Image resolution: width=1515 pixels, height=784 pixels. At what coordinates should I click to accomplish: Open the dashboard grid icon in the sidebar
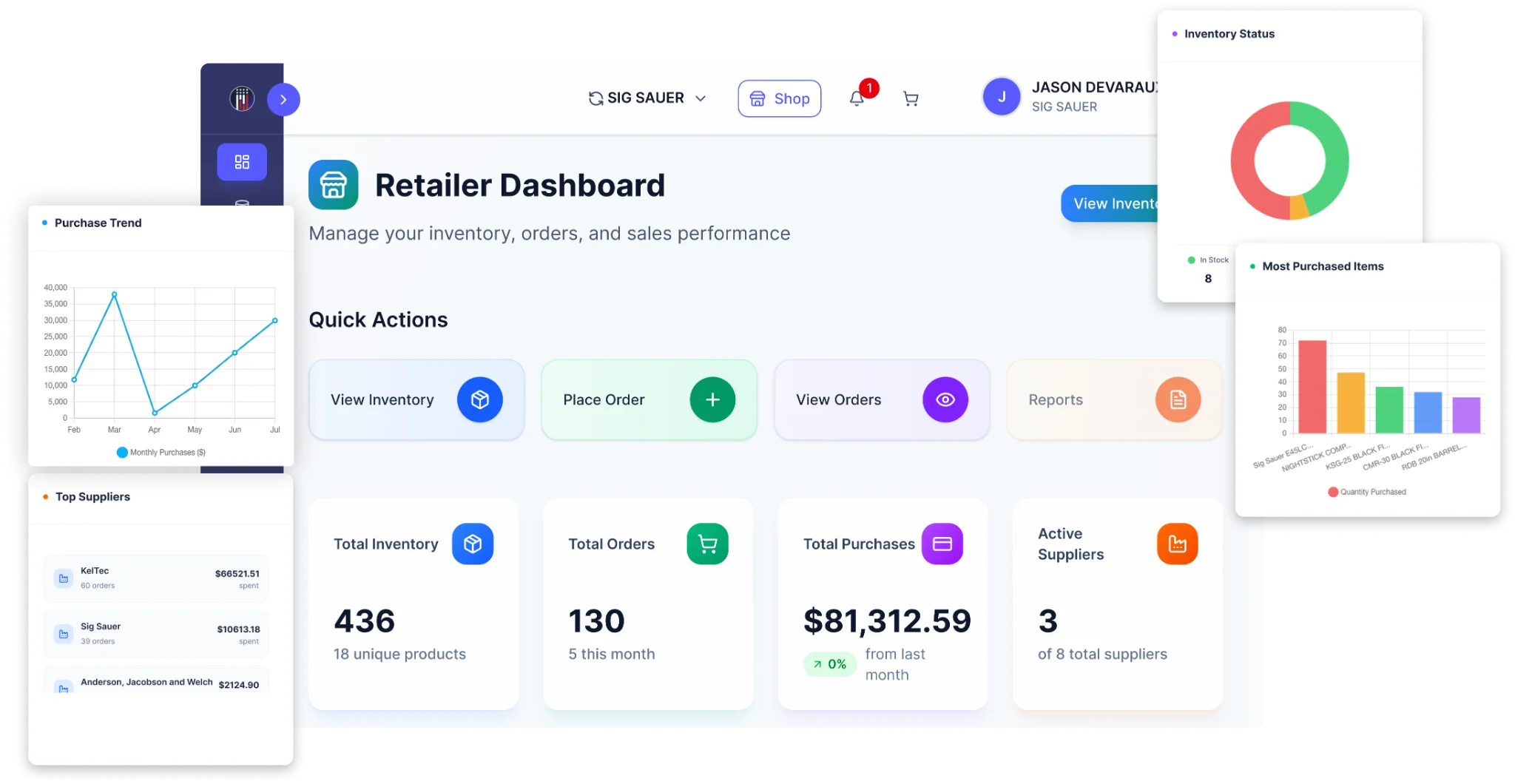pyautogui.click(x=242, y=162)
